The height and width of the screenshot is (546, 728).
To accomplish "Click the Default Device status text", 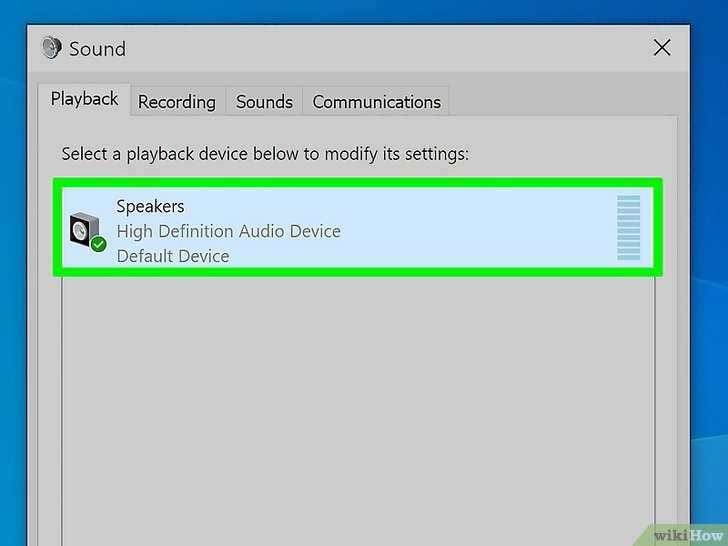I will pos(173,256).
